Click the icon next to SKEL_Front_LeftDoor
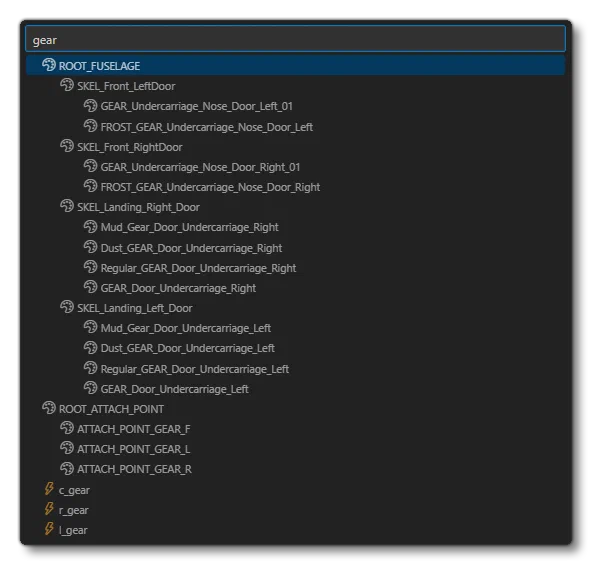 coord(67,85)
